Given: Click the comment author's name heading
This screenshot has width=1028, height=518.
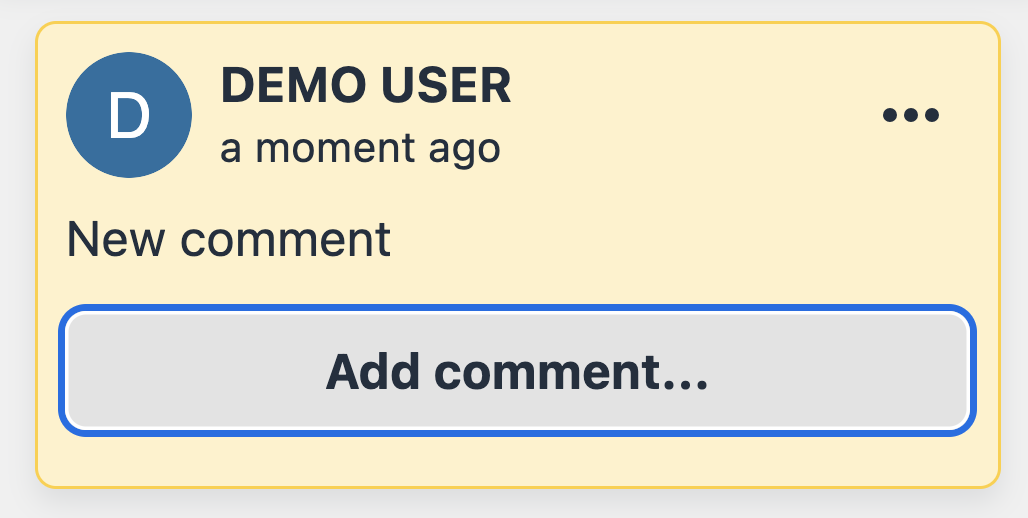Looking at the screenshot, I should tap(366, 86).
